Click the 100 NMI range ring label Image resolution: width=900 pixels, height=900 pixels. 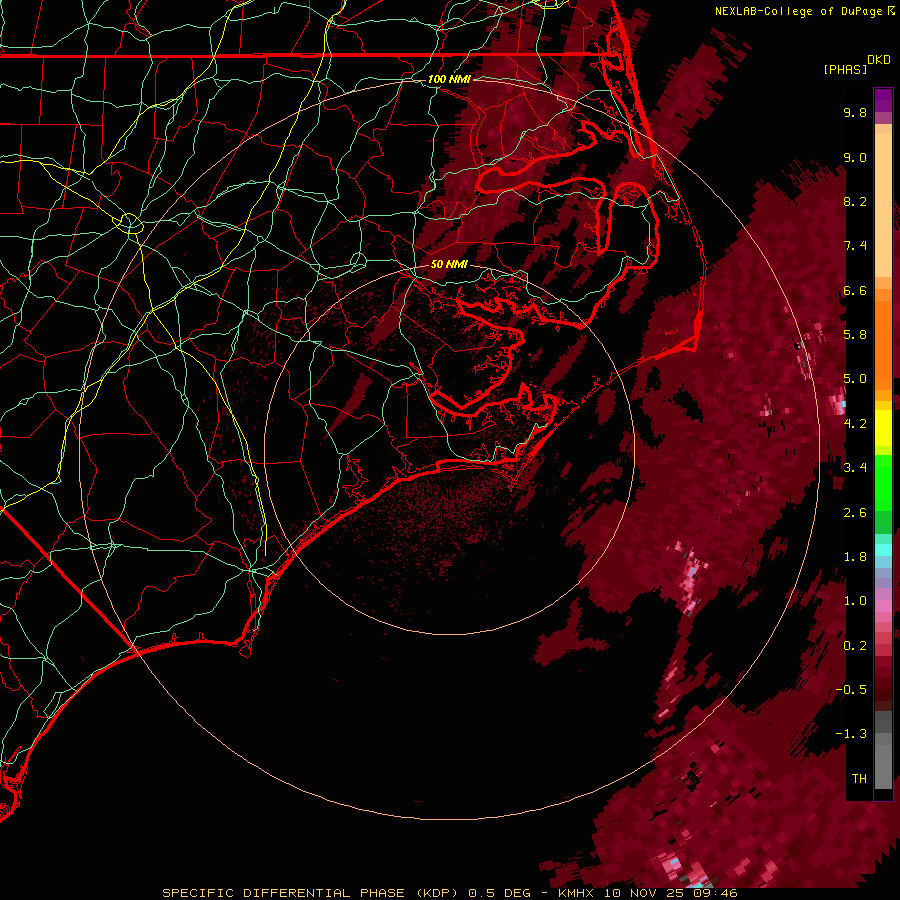pos(449,79)
